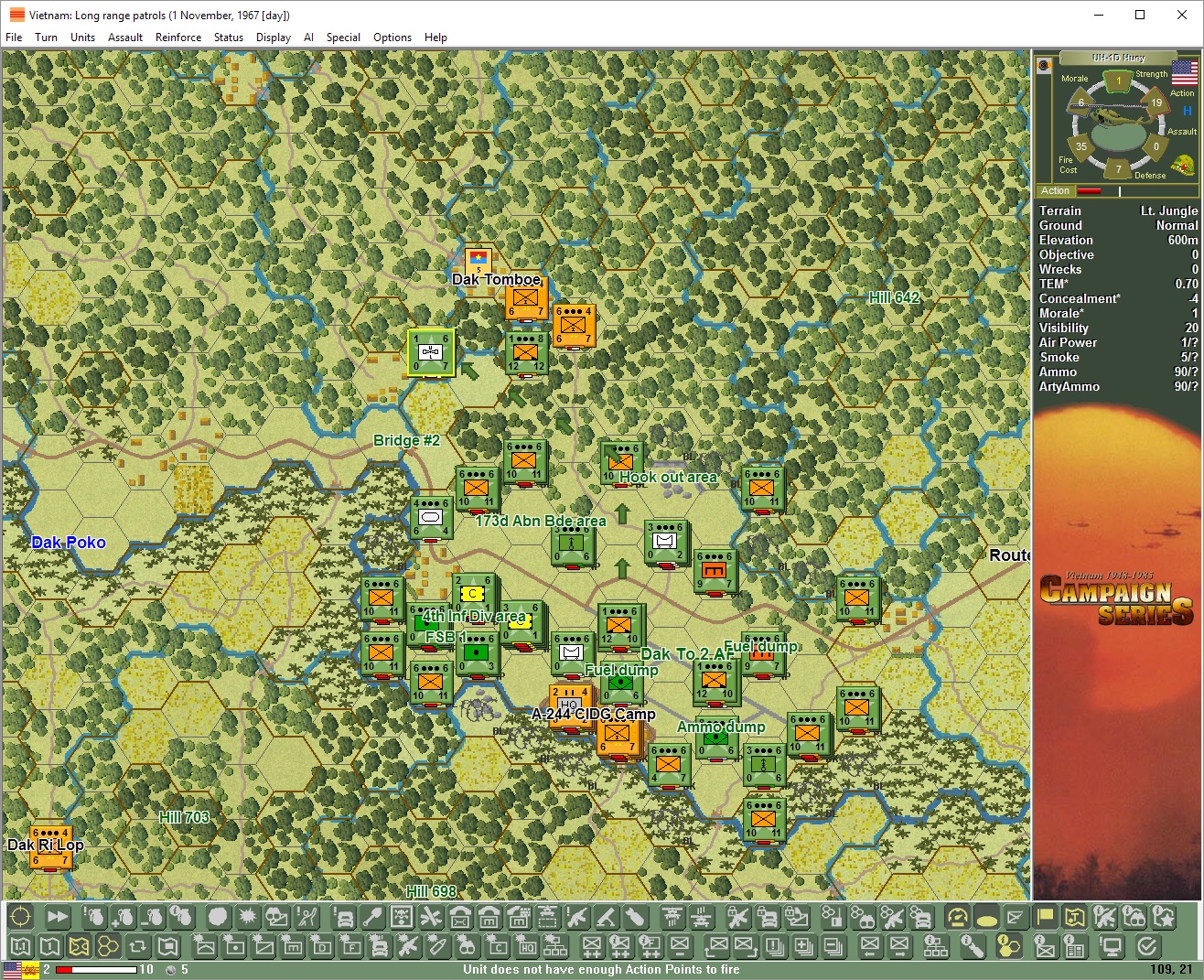Select the highlighted helicopter unit counter
Image resolution: width=1204 pixels, height=980 pixels.
point(431,352)
